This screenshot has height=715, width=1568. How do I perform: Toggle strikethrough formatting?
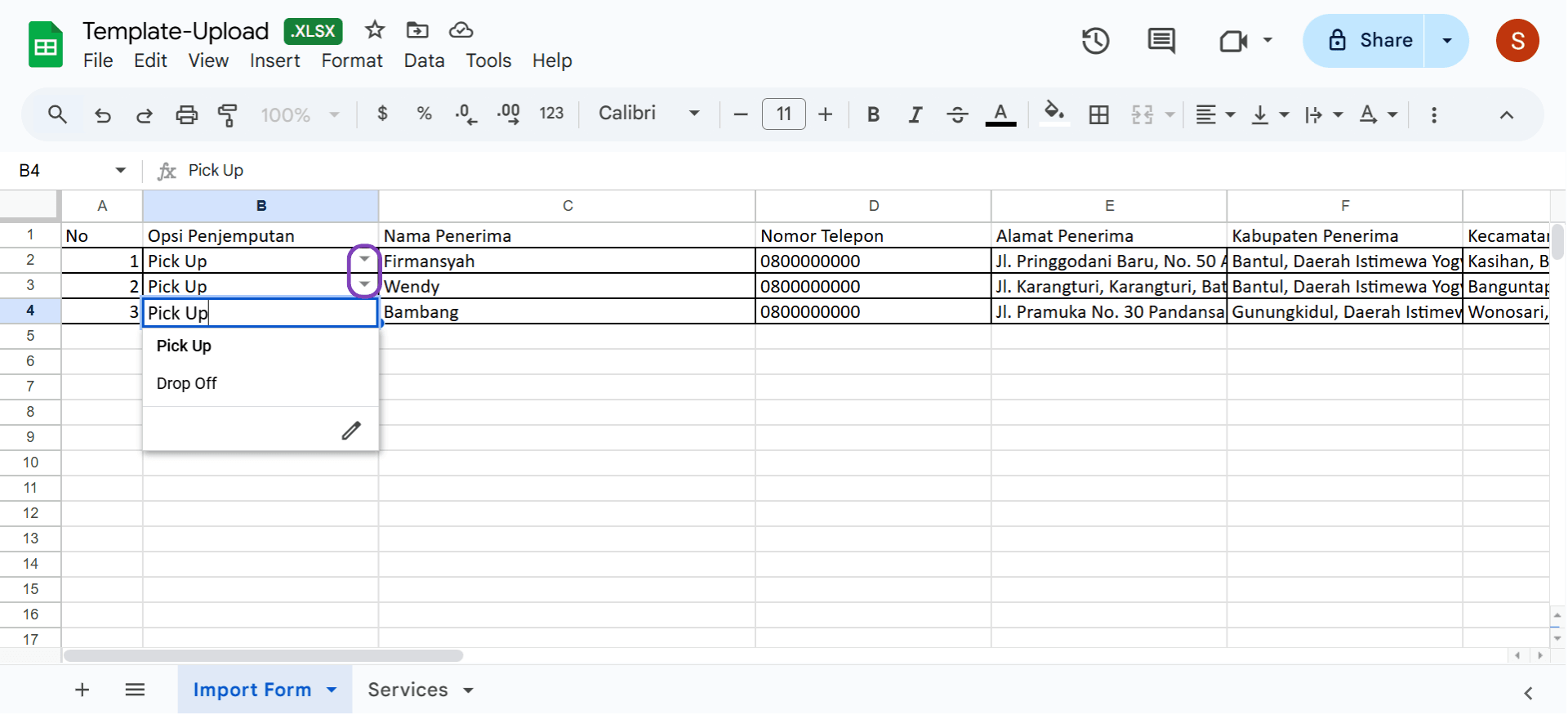(x=957, y=114)
